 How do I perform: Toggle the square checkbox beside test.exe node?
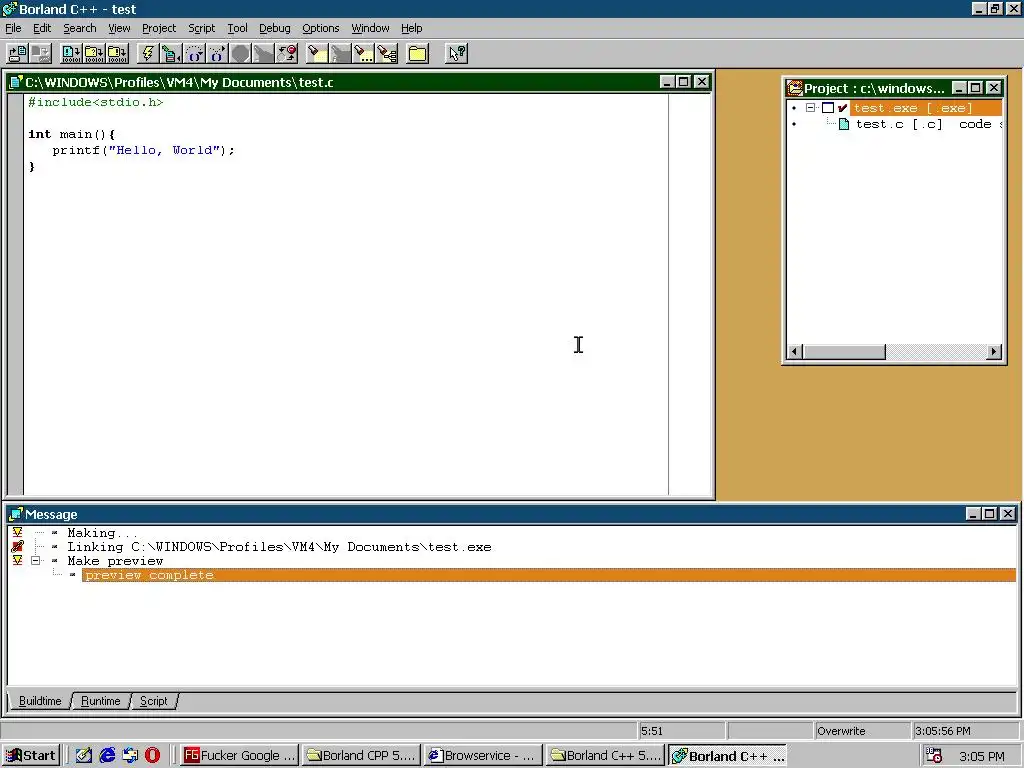pyautogui.click(x=827, y=108)
